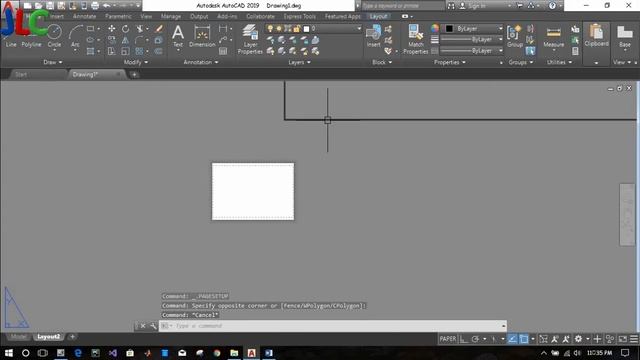Click Match Properties icon
Image resolution: width=640 pixels, height=360 pixels.
coord(416,39)
